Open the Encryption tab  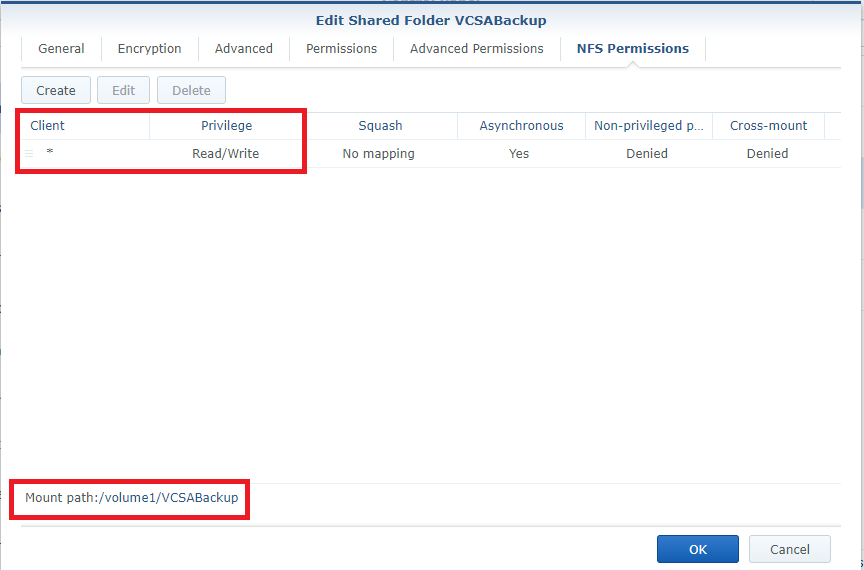coord(149,48)
